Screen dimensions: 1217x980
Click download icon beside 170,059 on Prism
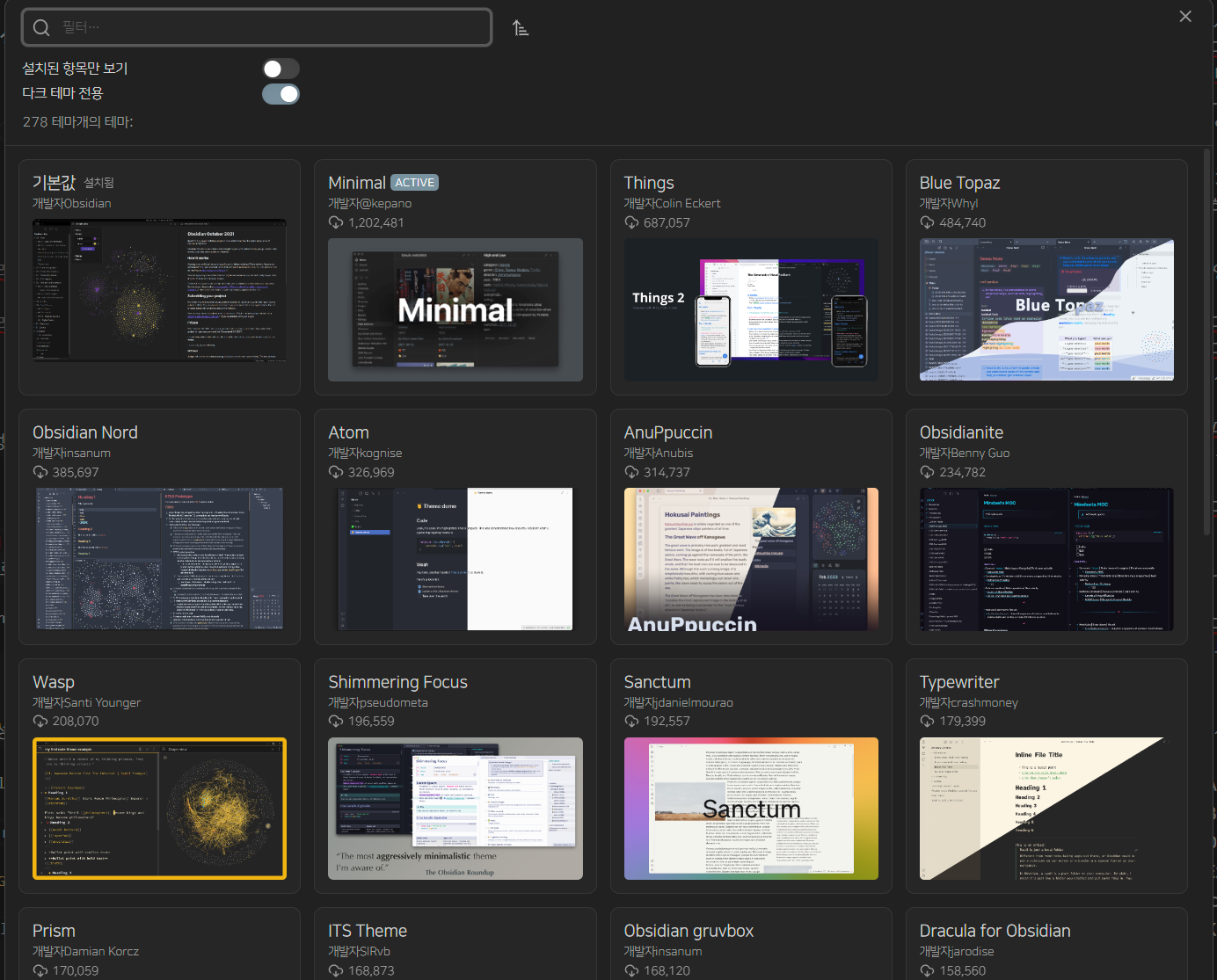pos(40,970)
